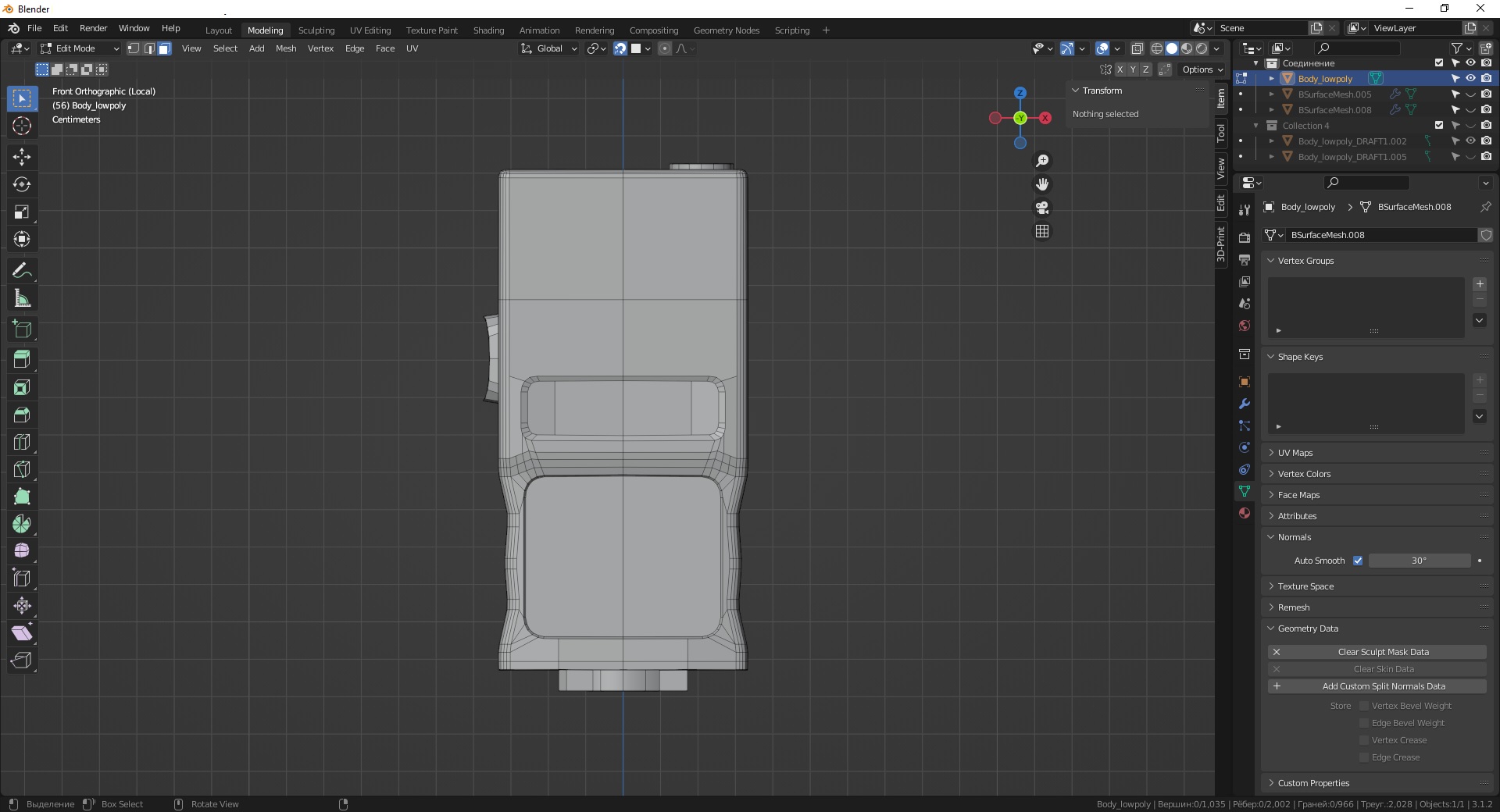Enable Edge Crease store checkbox
This screenshot has width=1500, height=812.
1364,757
